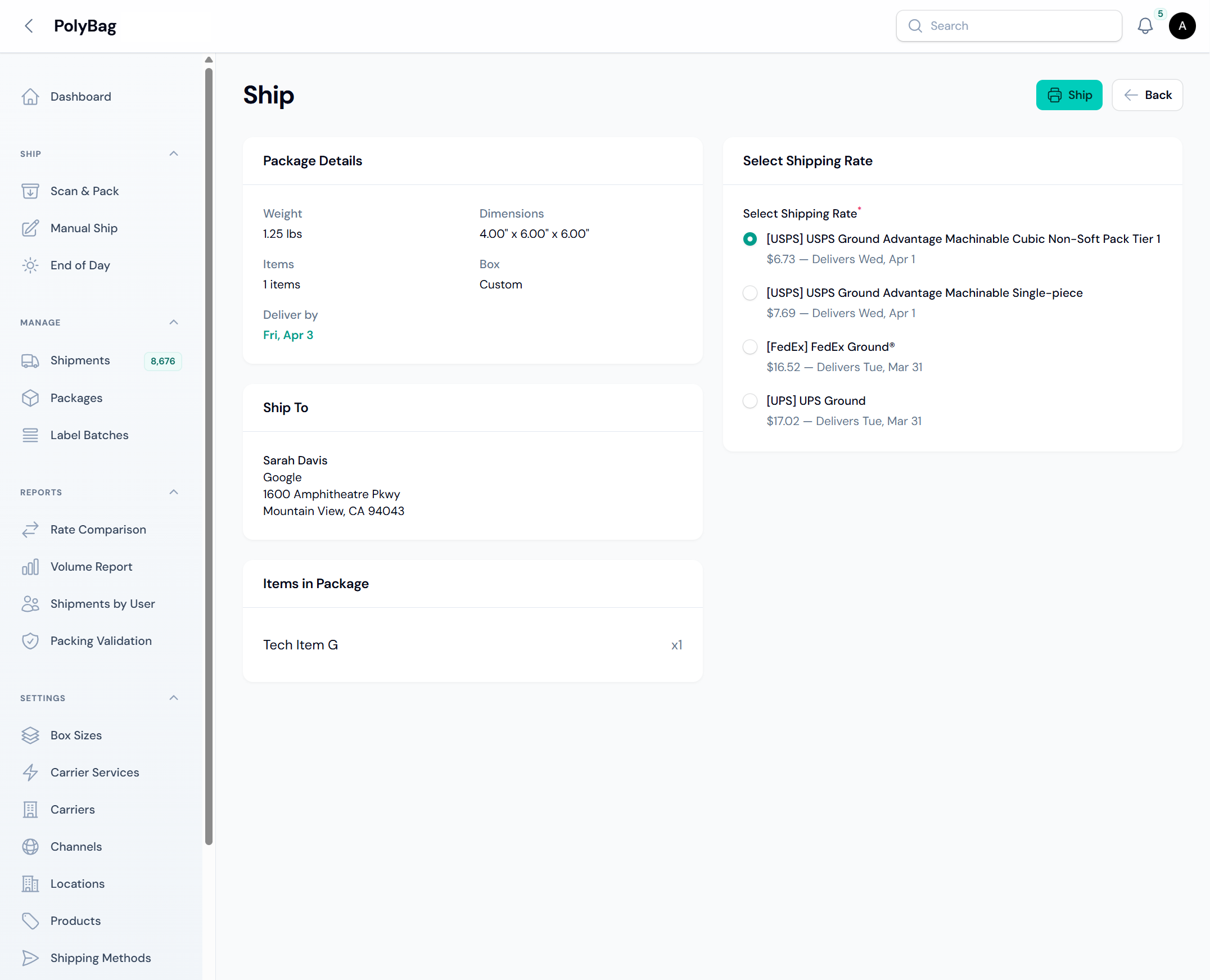
Task: Select USPS Ground Advantage Single-piece rate
Action: tap(750, 293)
